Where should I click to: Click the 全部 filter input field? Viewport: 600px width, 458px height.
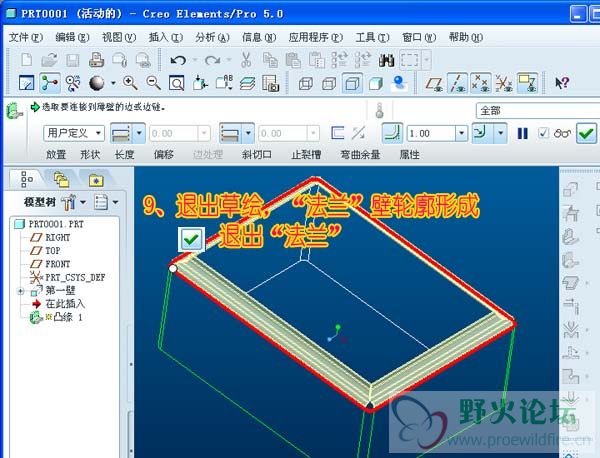coord(538,111)
